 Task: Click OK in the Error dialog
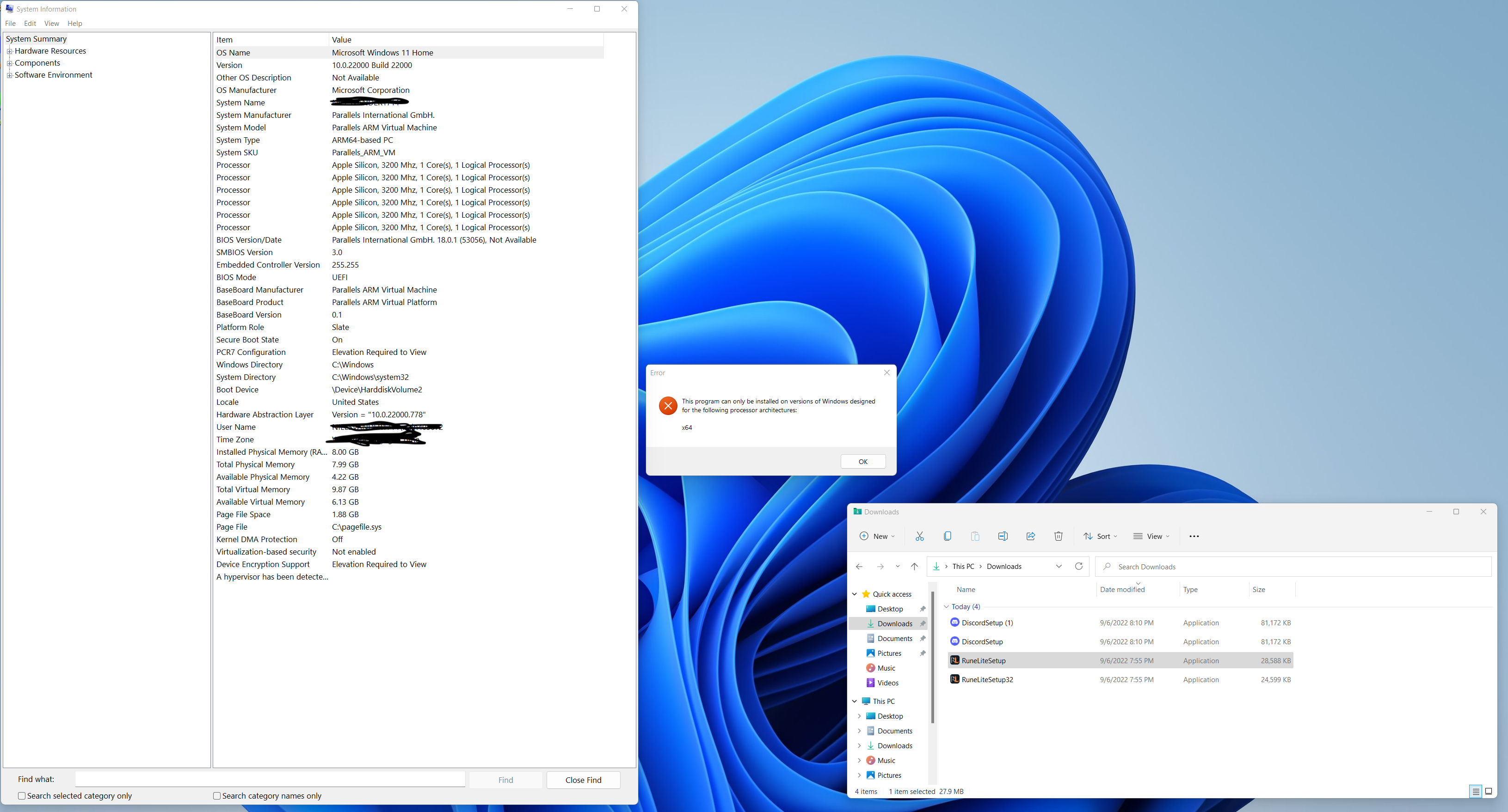[x=863, y=461]
